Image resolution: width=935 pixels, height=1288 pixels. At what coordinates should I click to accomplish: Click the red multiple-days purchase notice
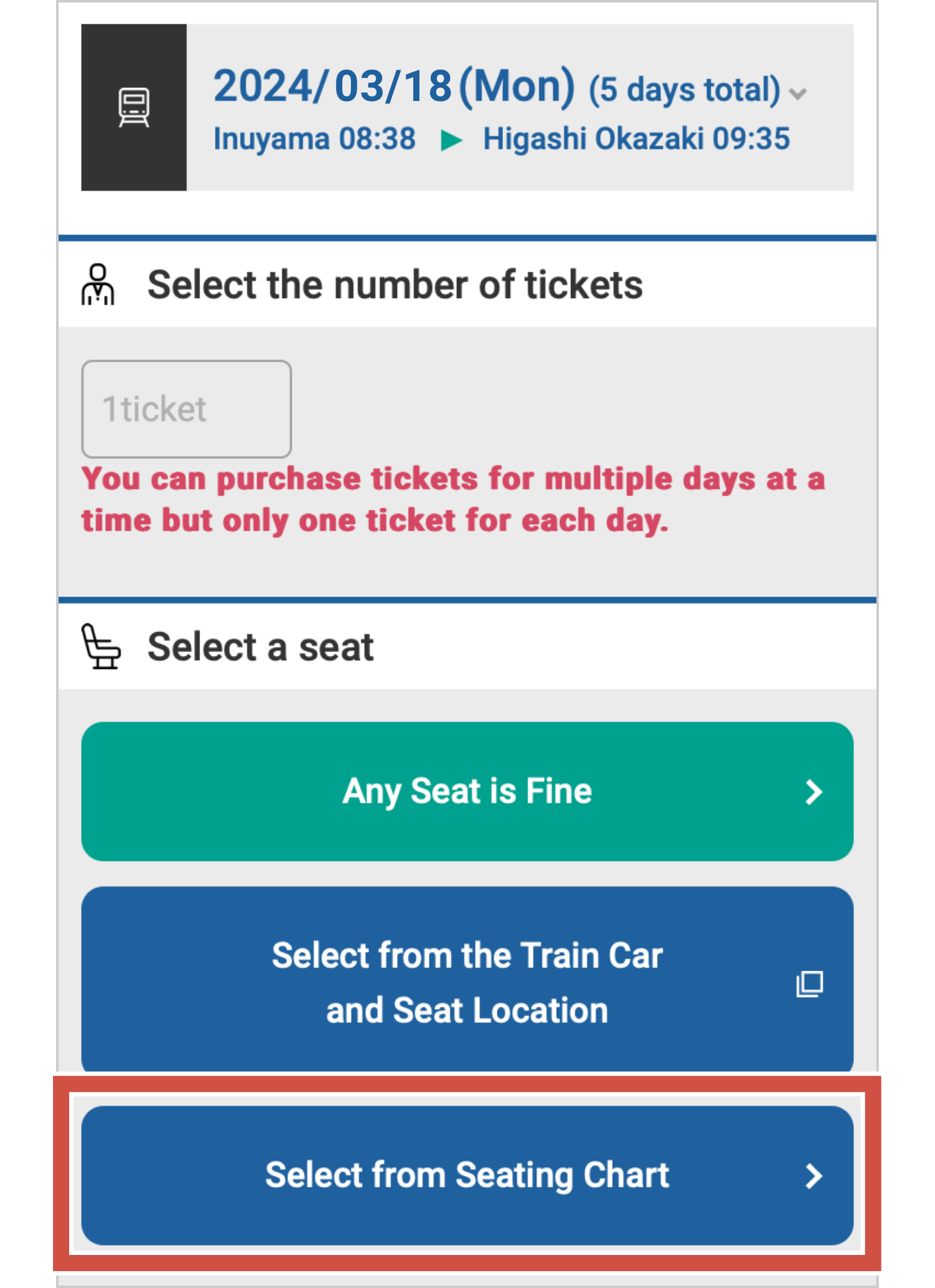[x=453, y=499]
